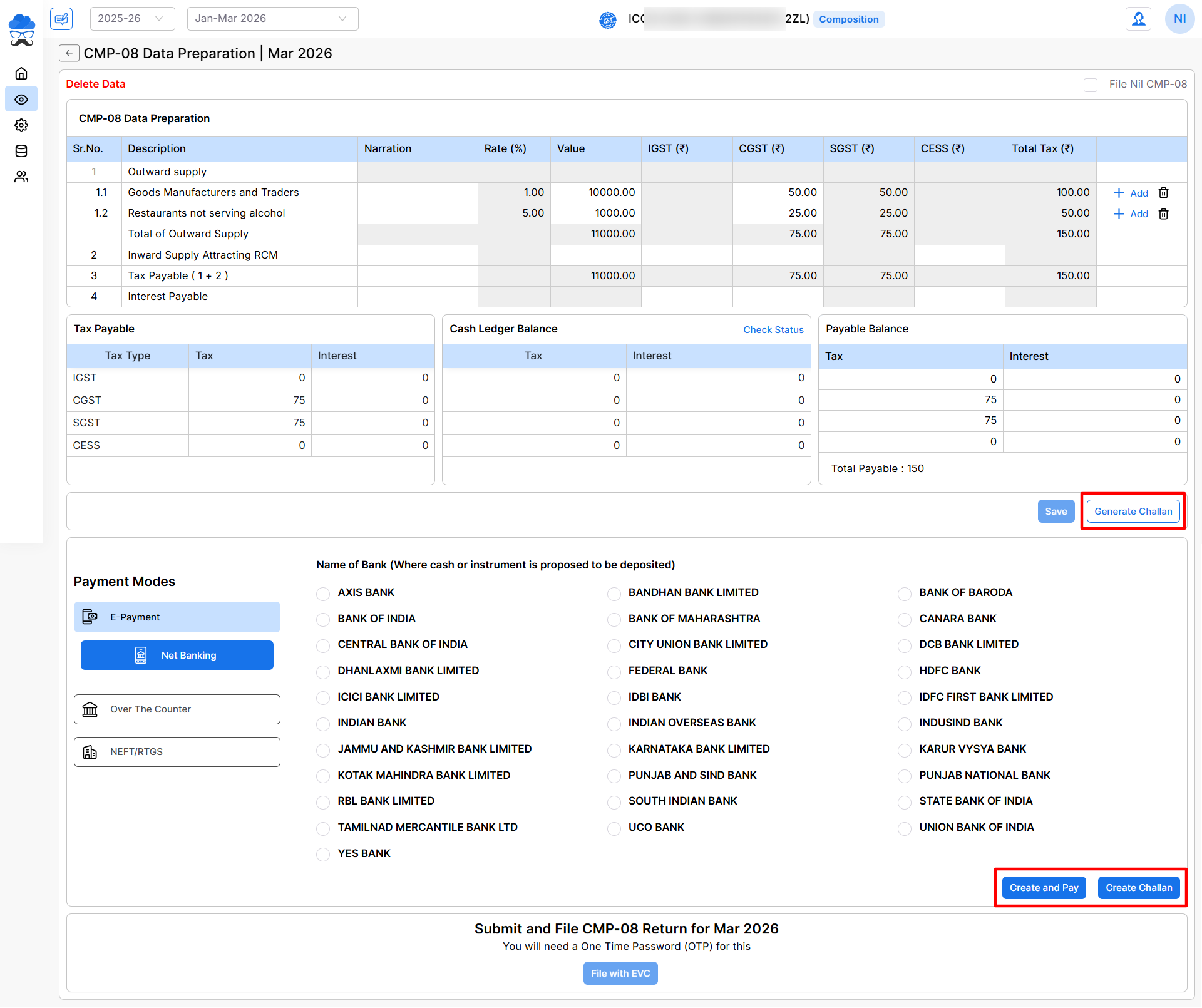This screenshot has height=1008, width=1202.
Task: Select STATE BANK OF INDIA radio option
Action: (904, 802)
